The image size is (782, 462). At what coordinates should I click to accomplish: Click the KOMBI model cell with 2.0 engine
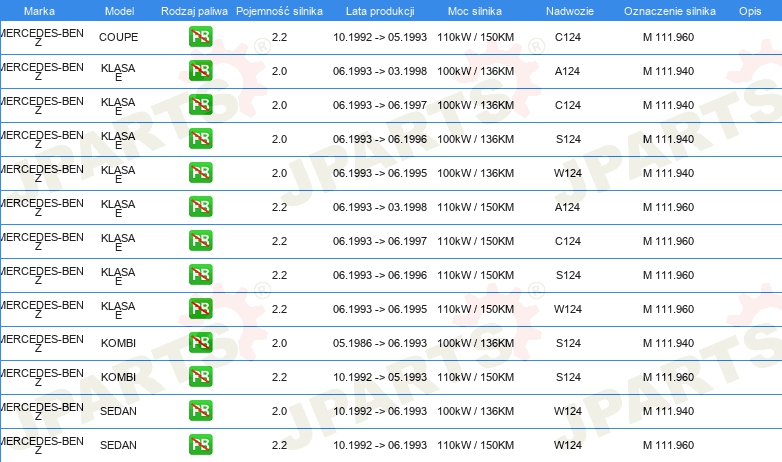(x=118, y=343)
